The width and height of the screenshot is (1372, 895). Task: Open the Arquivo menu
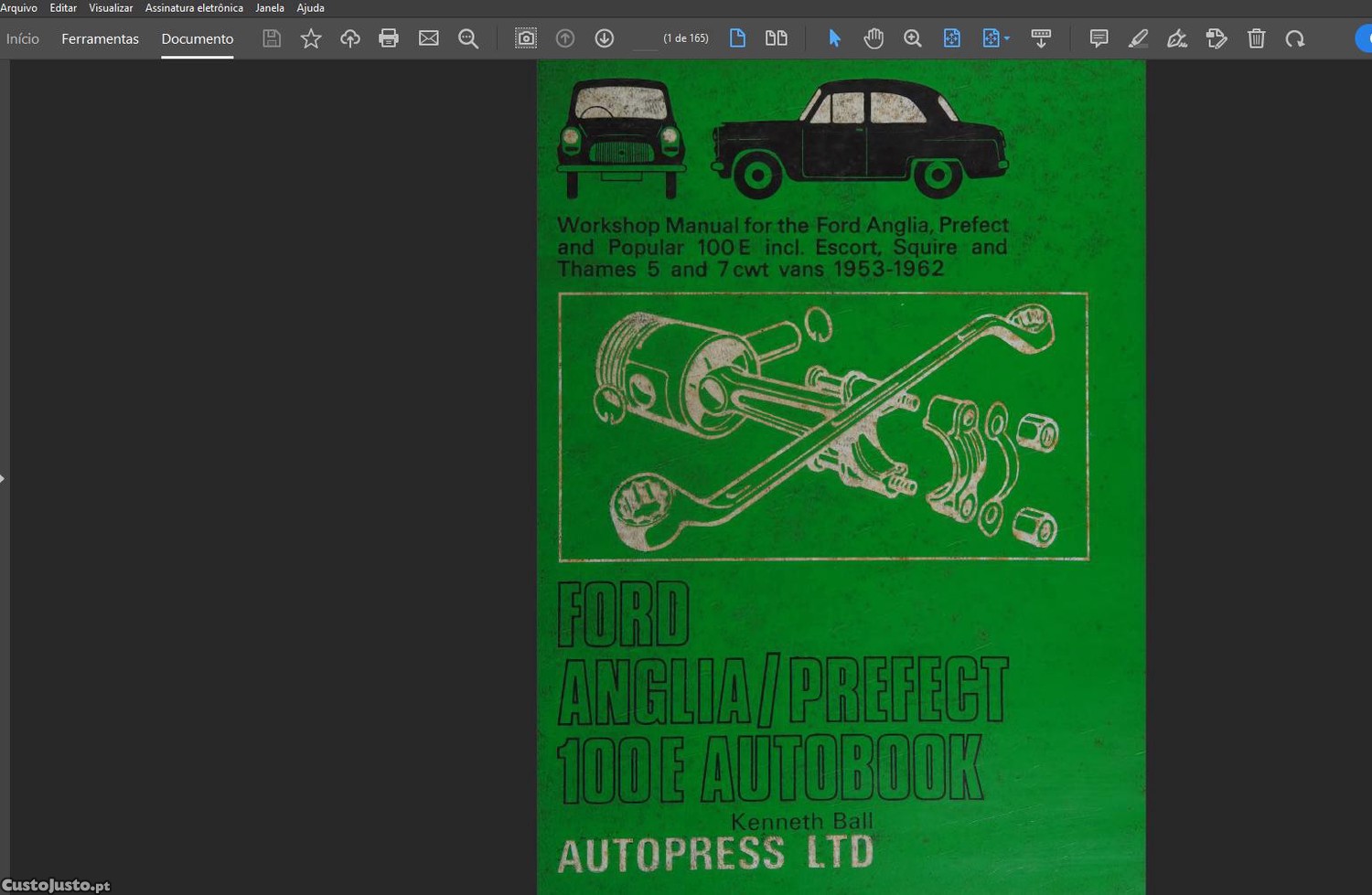(x=19, y=7)
